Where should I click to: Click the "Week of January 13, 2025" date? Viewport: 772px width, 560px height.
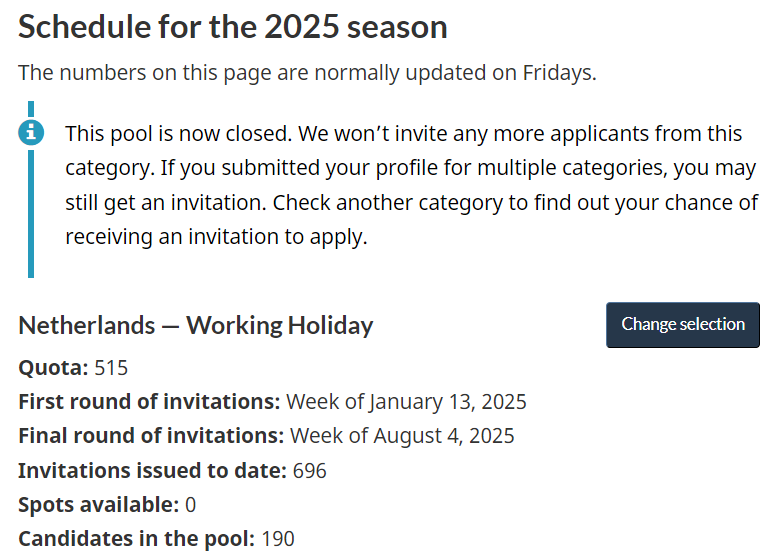406,402
